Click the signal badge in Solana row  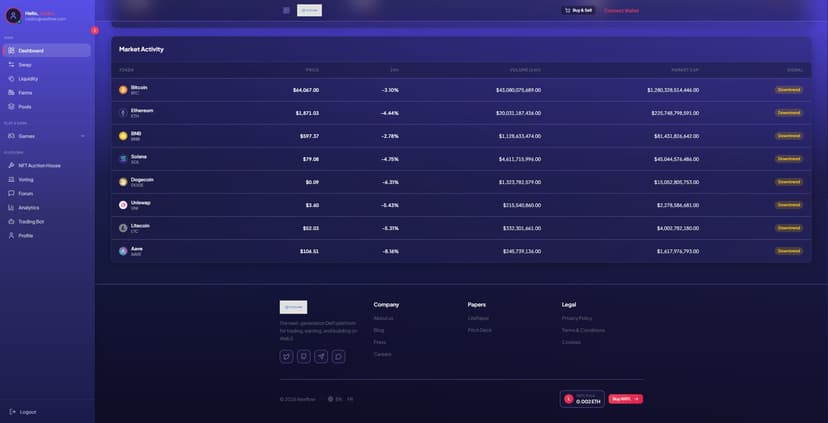[789, 158]
